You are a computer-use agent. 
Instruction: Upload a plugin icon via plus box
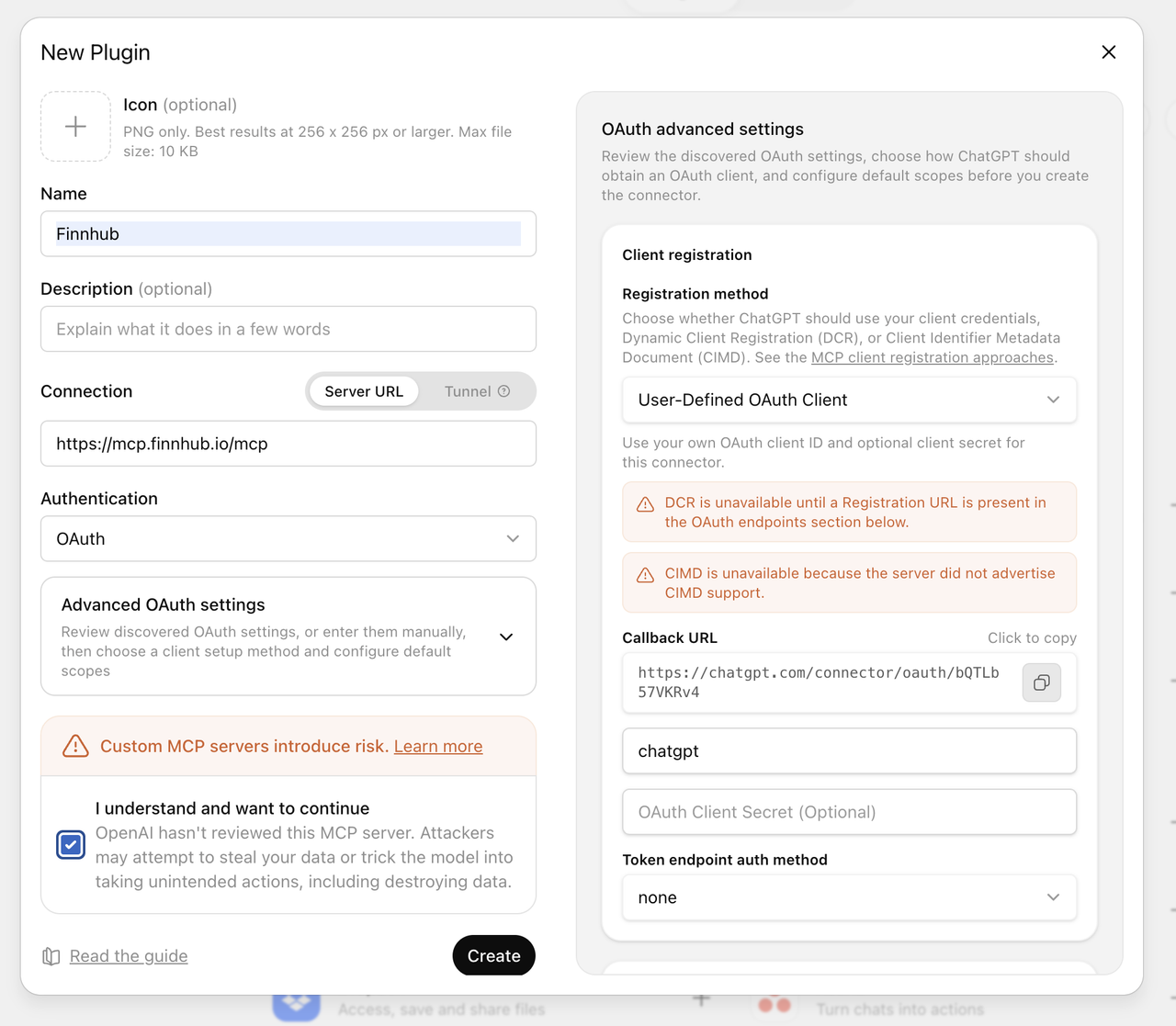(x=75, y=127)
